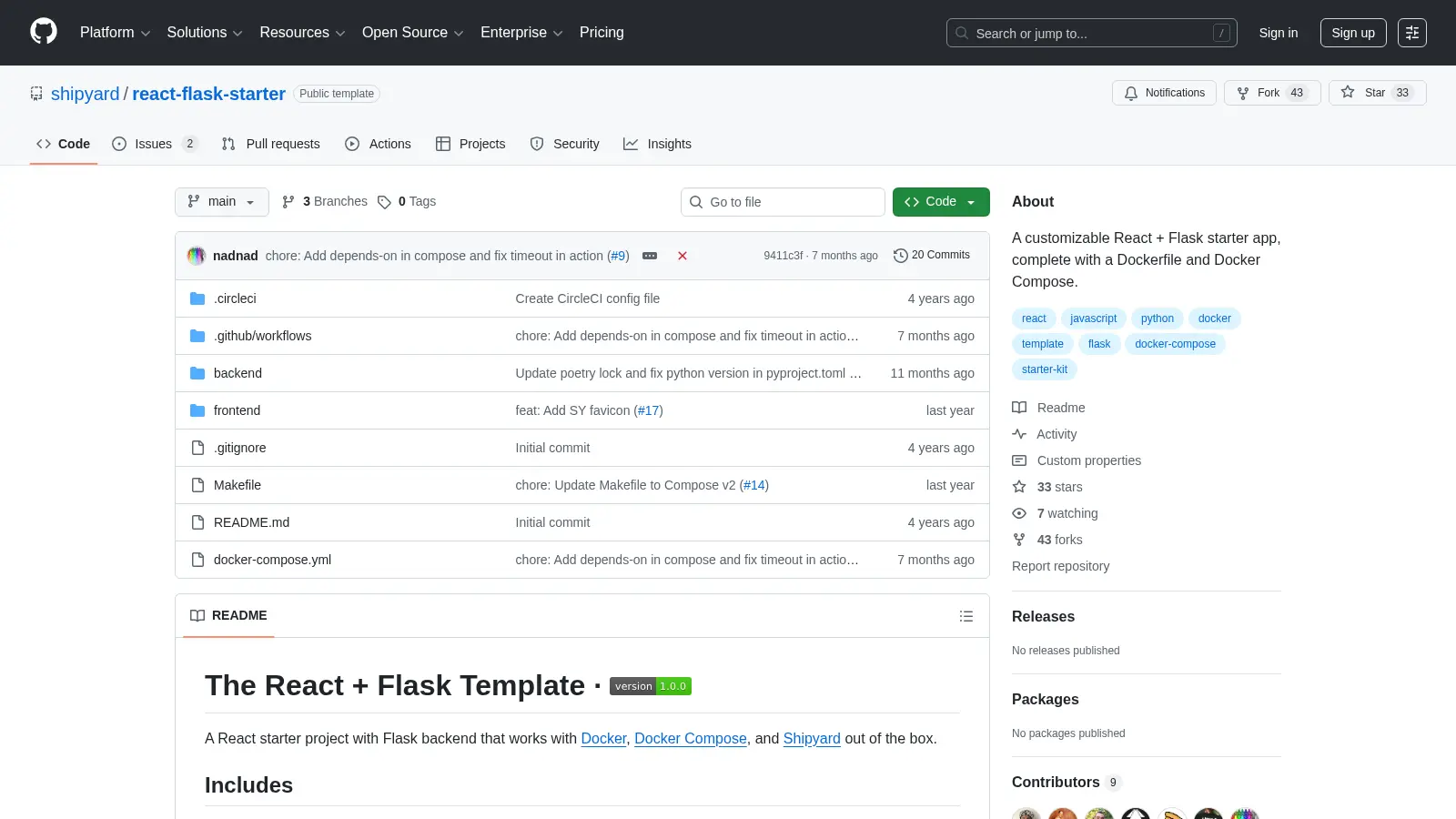Click the Sign up button
The width and height of the screenshot is (1456, 819).
tap(1353, 33)
